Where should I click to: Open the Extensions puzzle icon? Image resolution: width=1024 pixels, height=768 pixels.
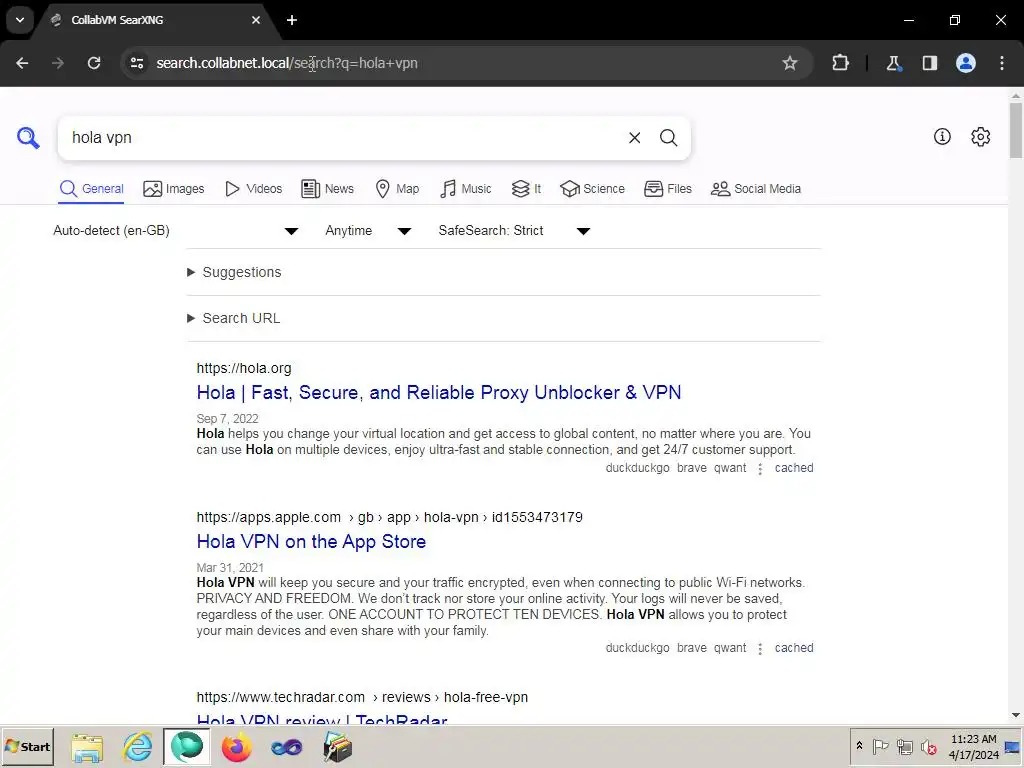(840, 63)
